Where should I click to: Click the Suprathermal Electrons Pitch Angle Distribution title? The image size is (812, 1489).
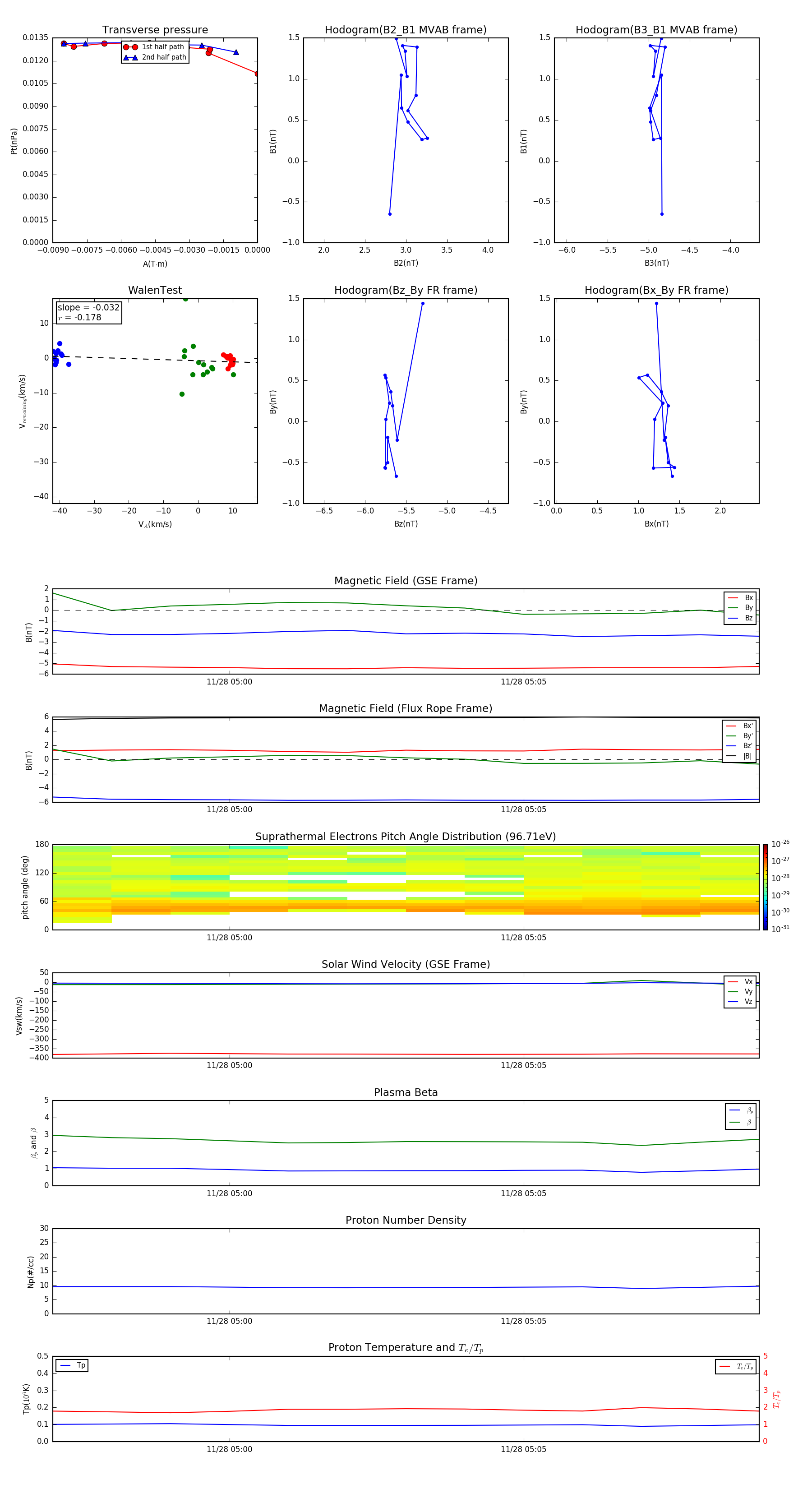point(406,837)
